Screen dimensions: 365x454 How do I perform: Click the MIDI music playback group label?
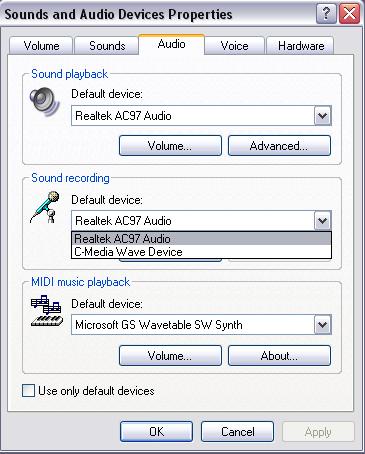tap(80, 282)
